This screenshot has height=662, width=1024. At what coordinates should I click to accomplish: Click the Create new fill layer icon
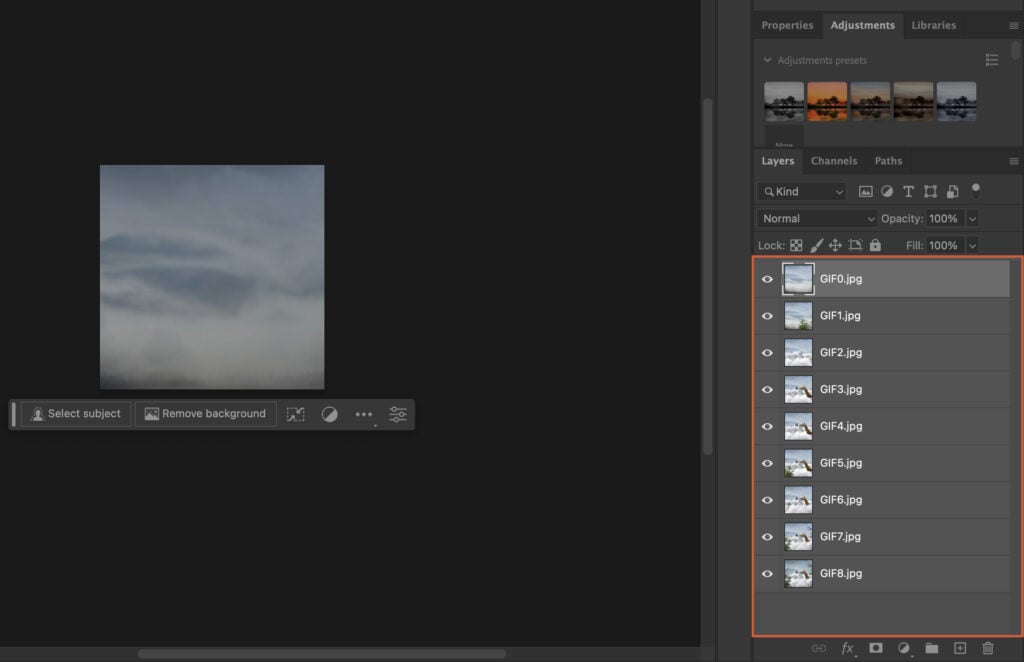coord(904,647)
